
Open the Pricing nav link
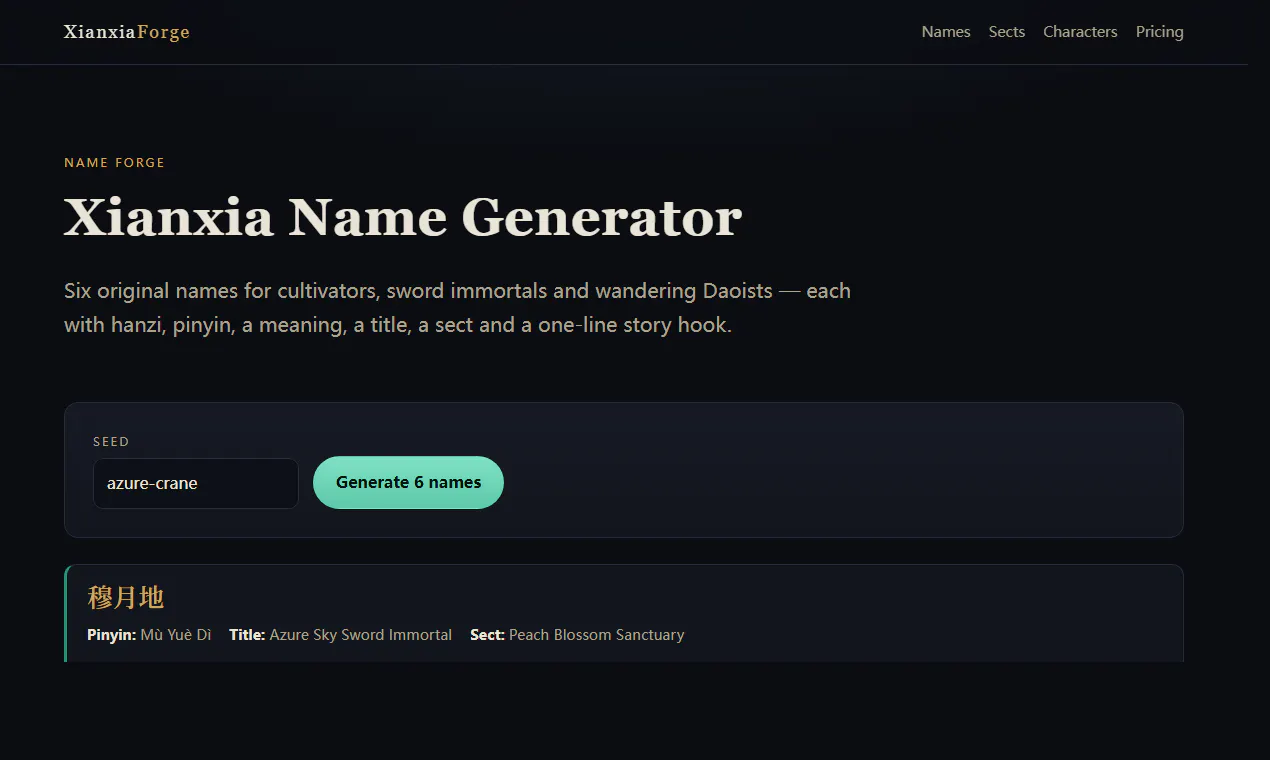pos(1159,32)
